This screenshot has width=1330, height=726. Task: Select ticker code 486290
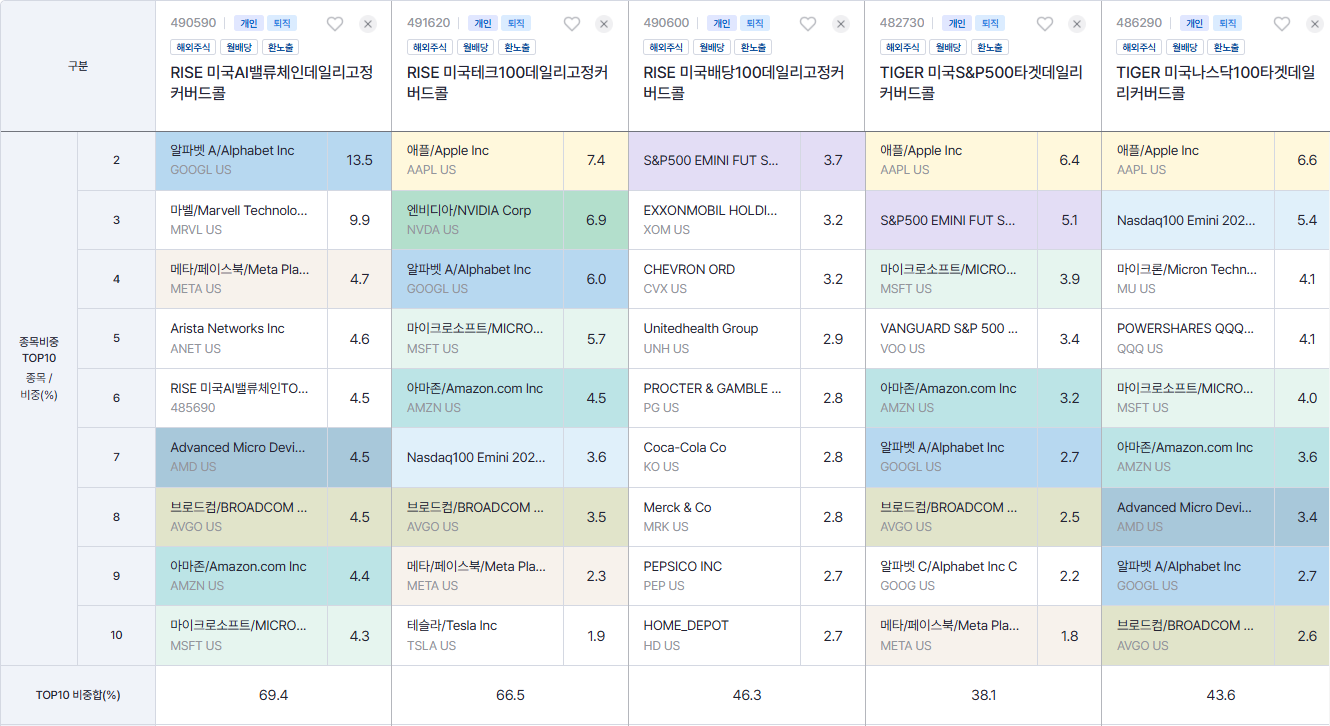1139,23
